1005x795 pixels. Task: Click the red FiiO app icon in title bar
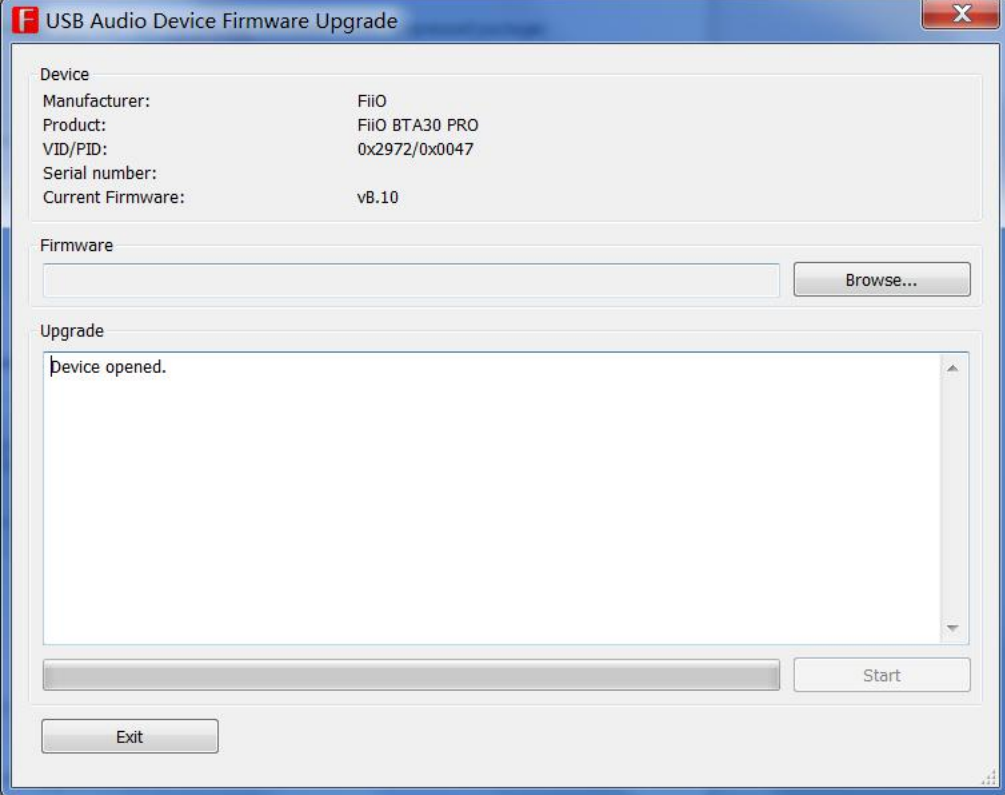click(x=25, y=20)
